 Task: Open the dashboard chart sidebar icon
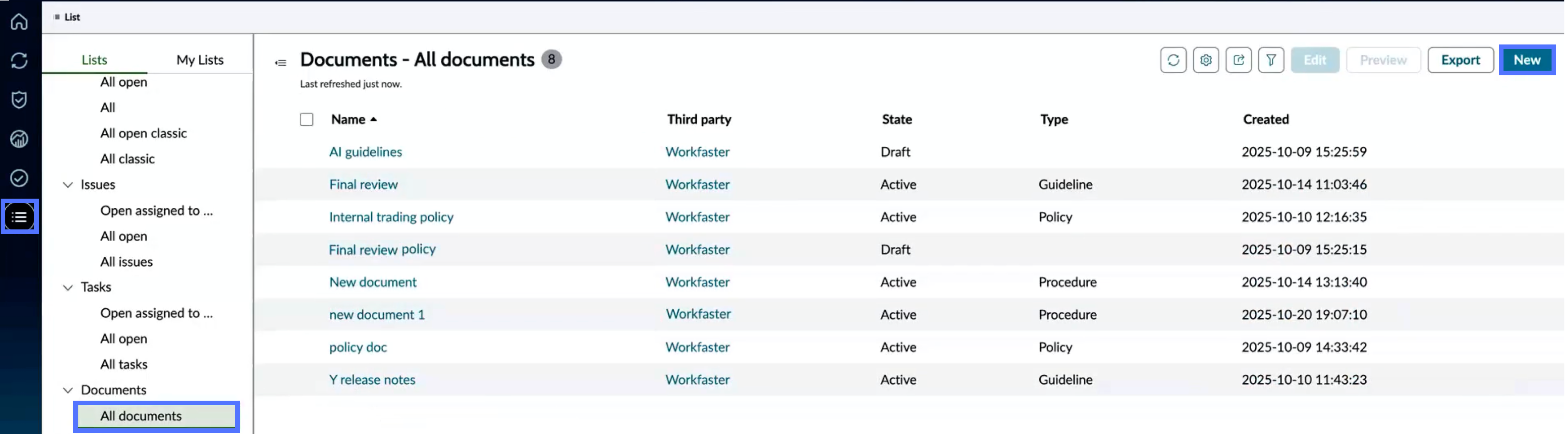click(x=19, y=139)
